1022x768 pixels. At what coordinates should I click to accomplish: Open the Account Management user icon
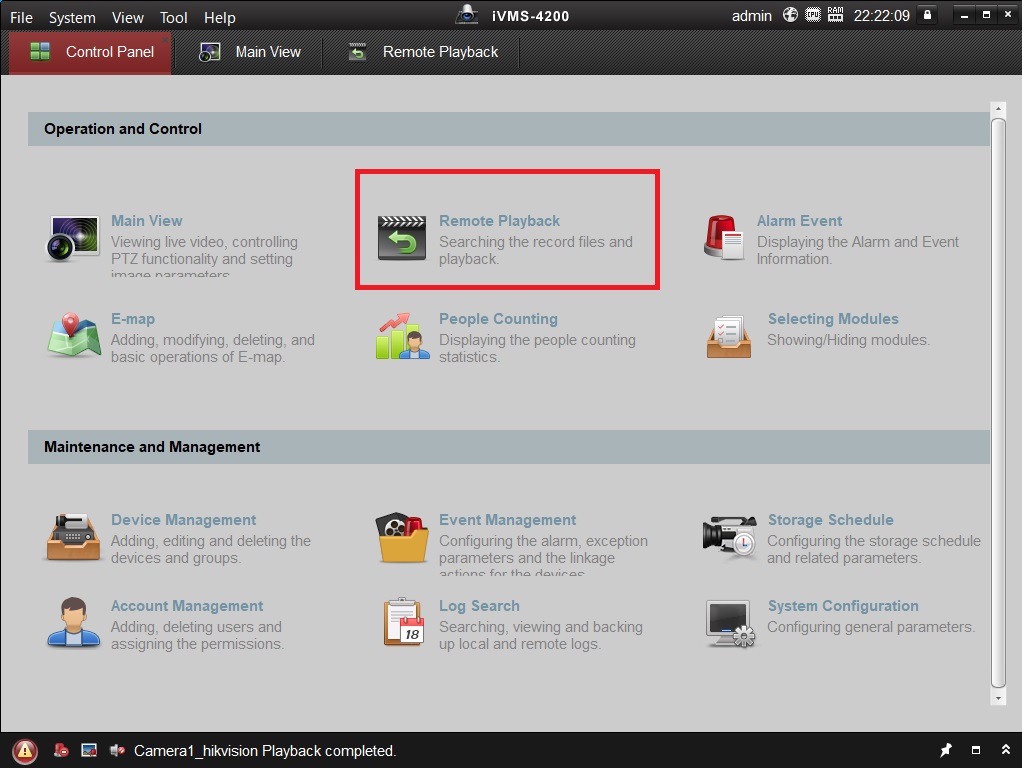coord(74,622)
